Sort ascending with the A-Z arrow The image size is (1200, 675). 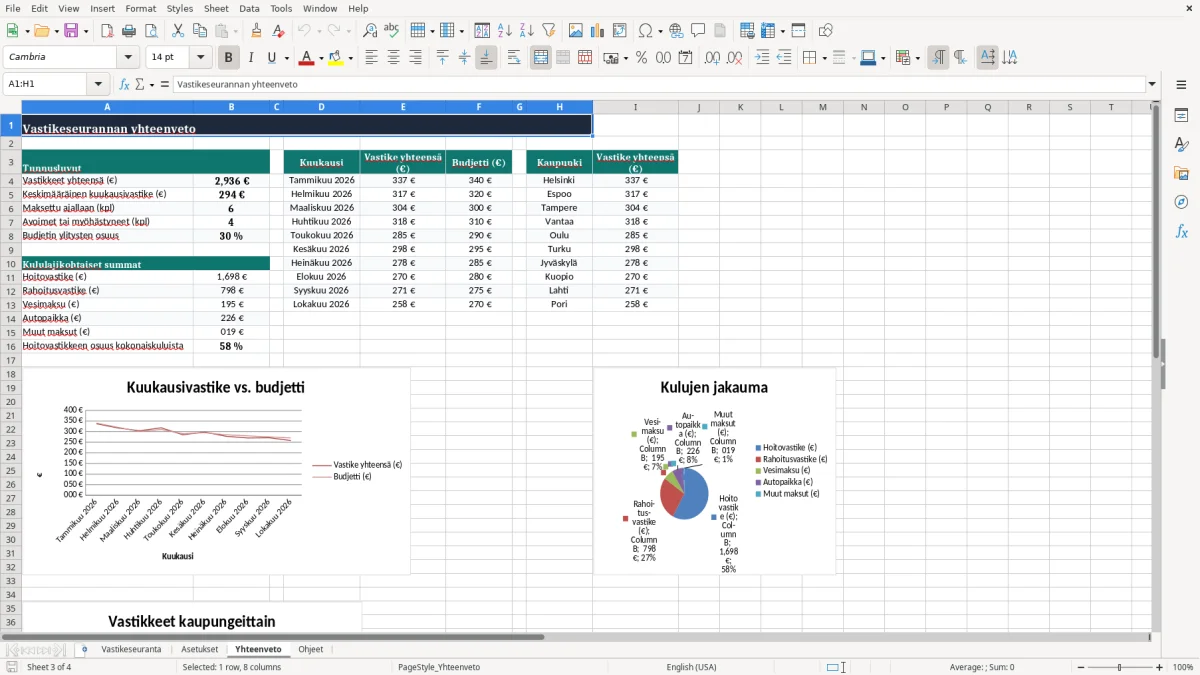point(504,31)
